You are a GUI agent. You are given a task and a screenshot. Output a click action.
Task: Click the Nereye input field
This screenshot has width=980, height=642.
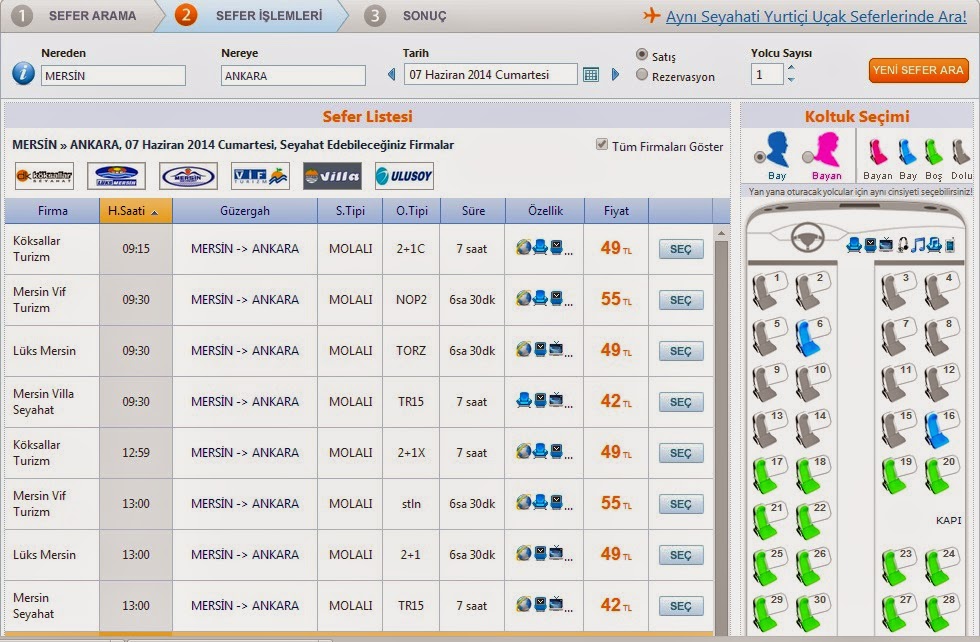pyautogui.click(x=293, y=76)
